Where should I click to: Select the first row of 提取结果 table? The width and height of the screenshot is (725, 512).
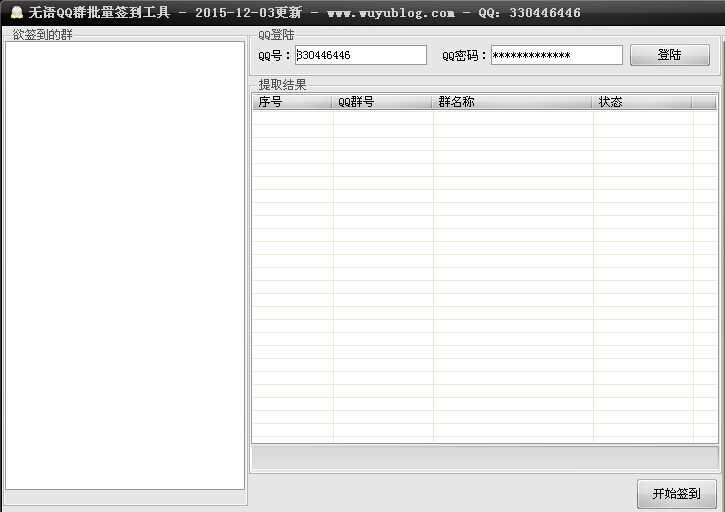[484, 118]
